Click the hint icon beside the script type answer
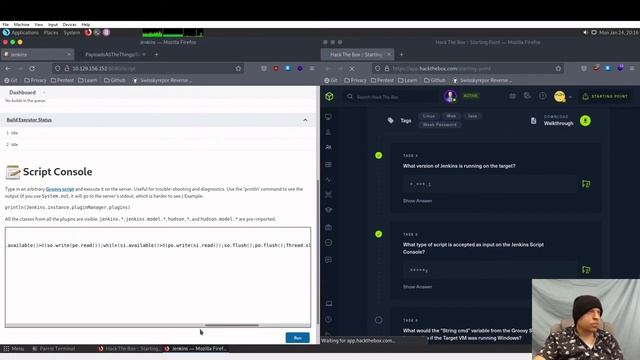640x360 pixels. pyautogui.click(x=586, y=270)
